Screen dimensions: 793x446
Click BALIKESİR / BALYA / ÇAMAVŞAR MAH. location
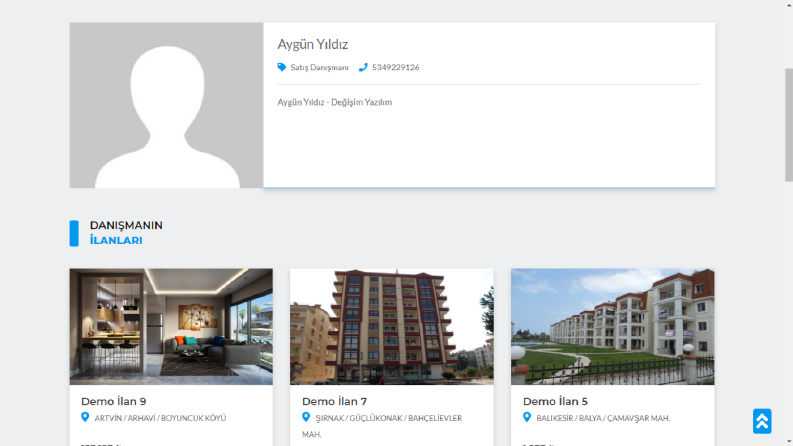tap(603, 418)
